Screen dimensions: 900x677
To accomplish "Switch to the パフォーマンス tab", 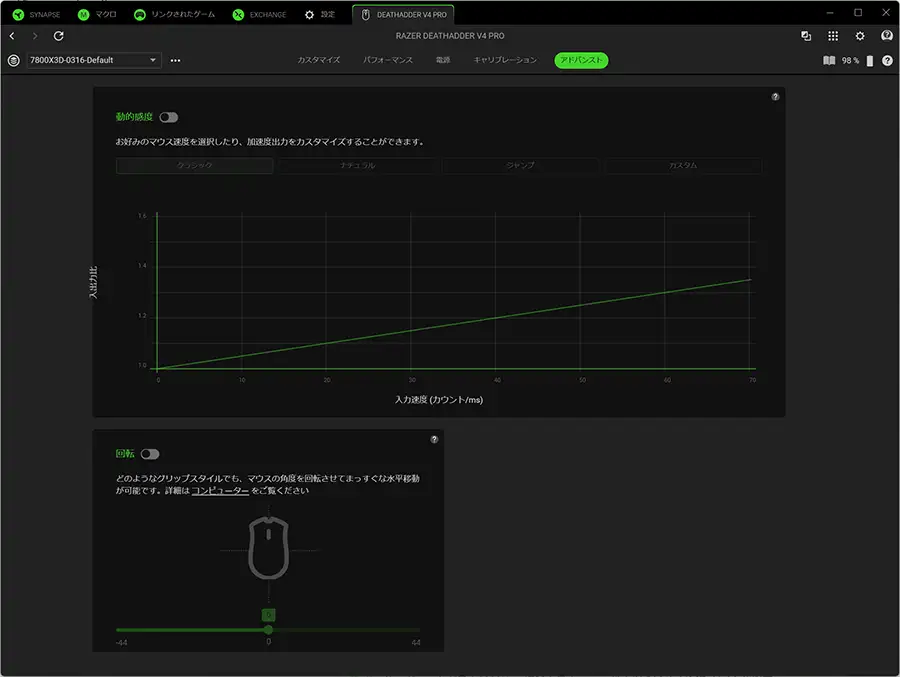I will (387, 60).
